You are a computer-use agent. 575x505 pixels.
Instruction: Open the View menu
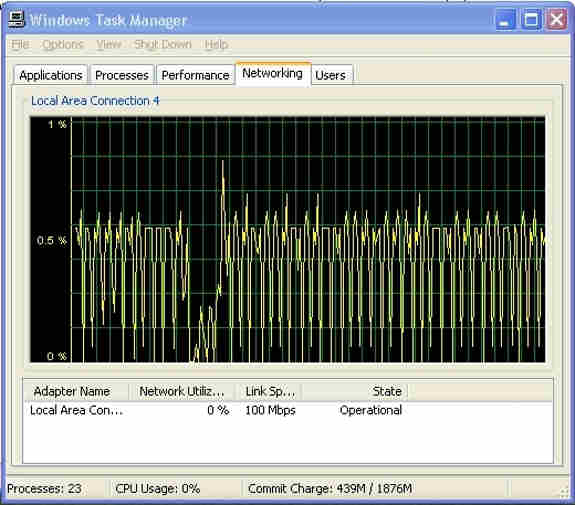coord(109,44)
